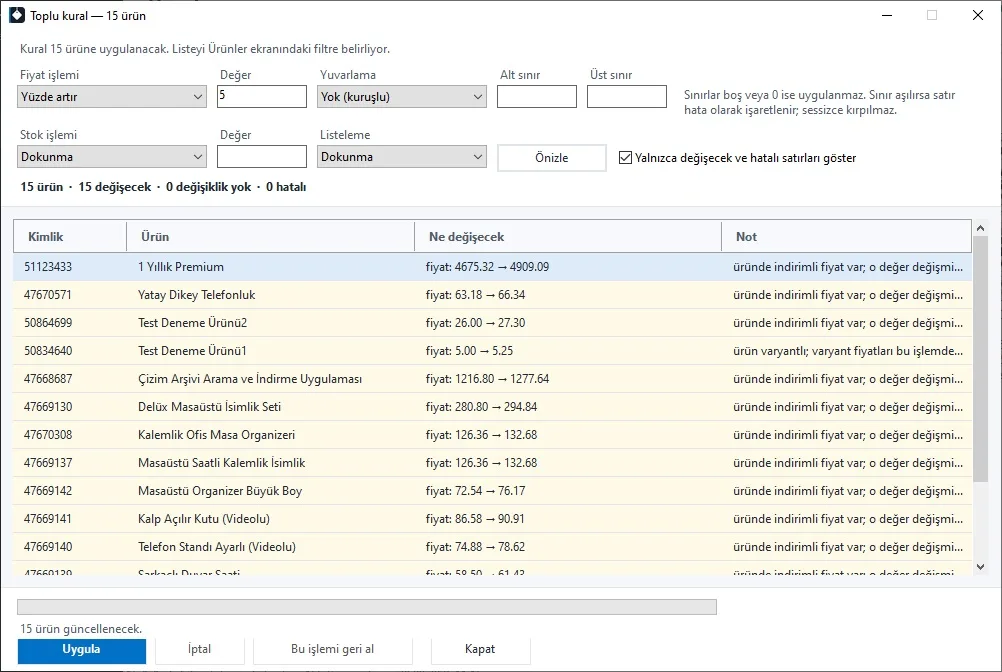This screenshot has width=1002, height=672.
Task: Select the '1 Yıllık Premium' row
Action: pos(493,267)
